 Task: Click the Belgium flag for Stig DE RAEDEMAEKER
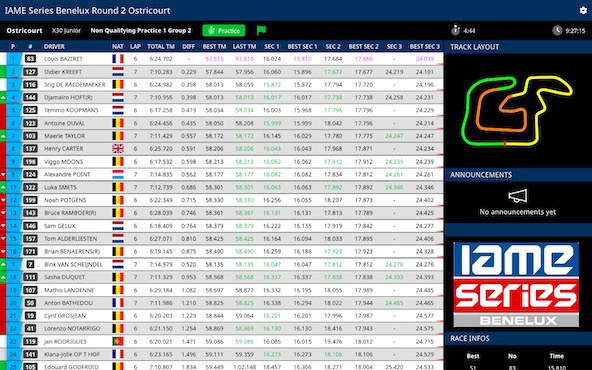[118, 85]
